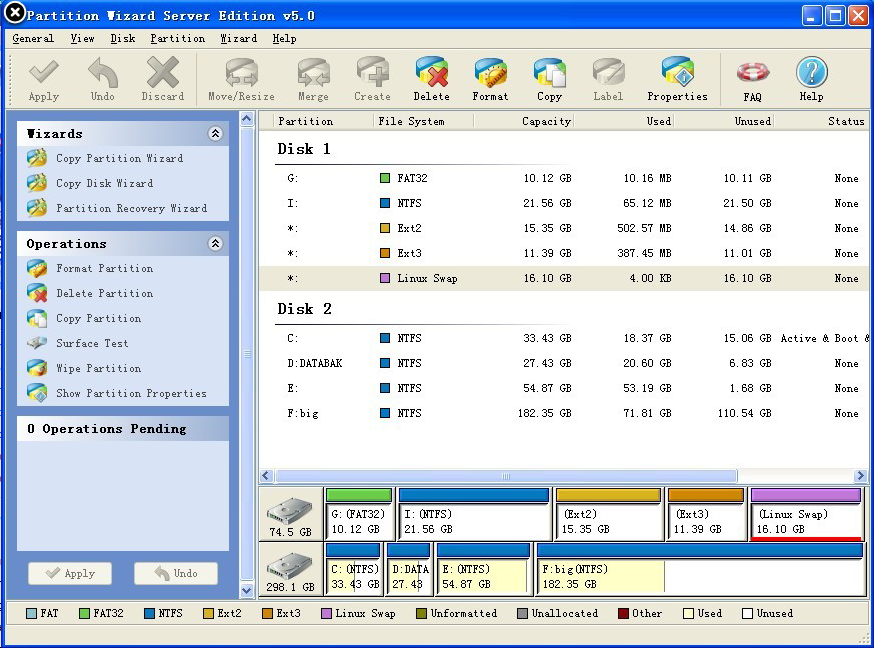Image resolution: width=874 pixels, height=648 pixels.
Task: Click the Undo arrow toolbar icon
Action: tap(103, 80)
